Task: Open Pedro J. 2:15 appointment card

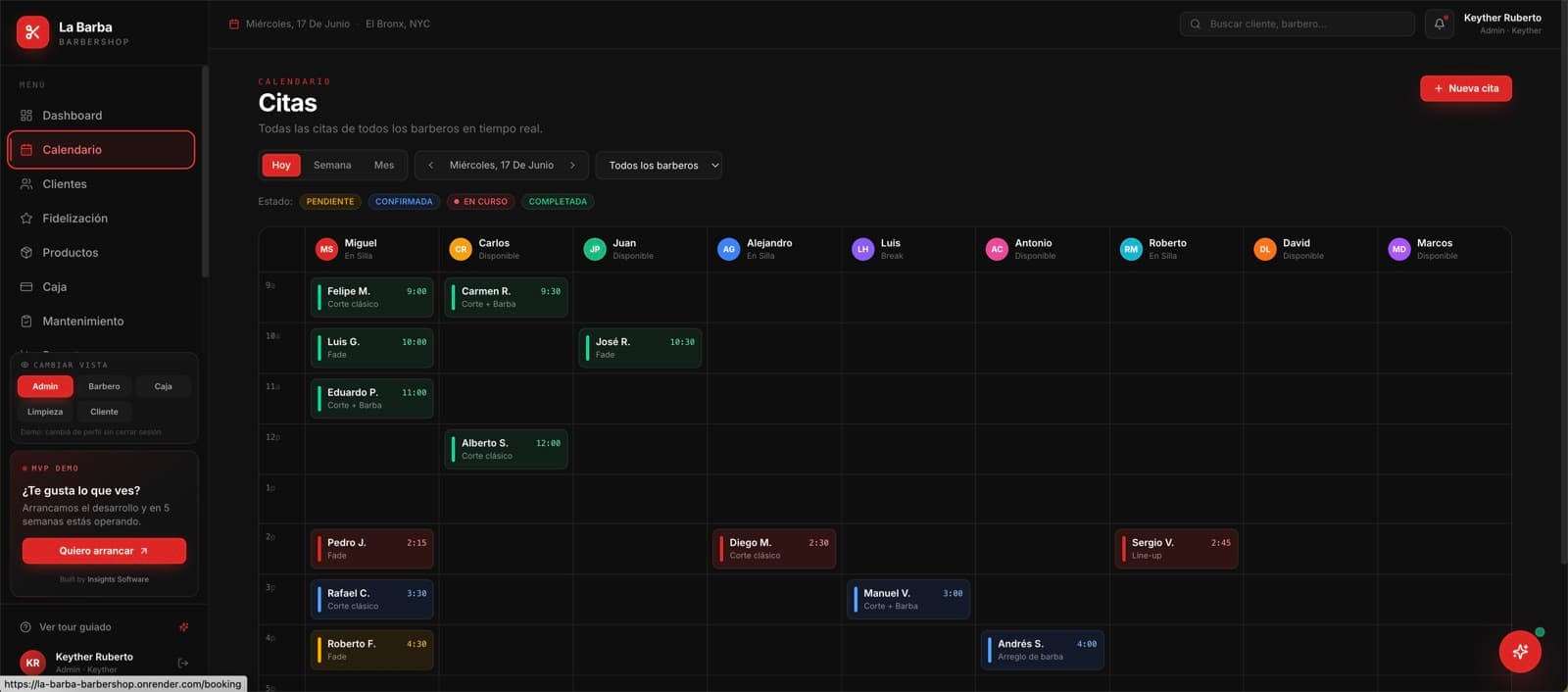Action: 372,549
